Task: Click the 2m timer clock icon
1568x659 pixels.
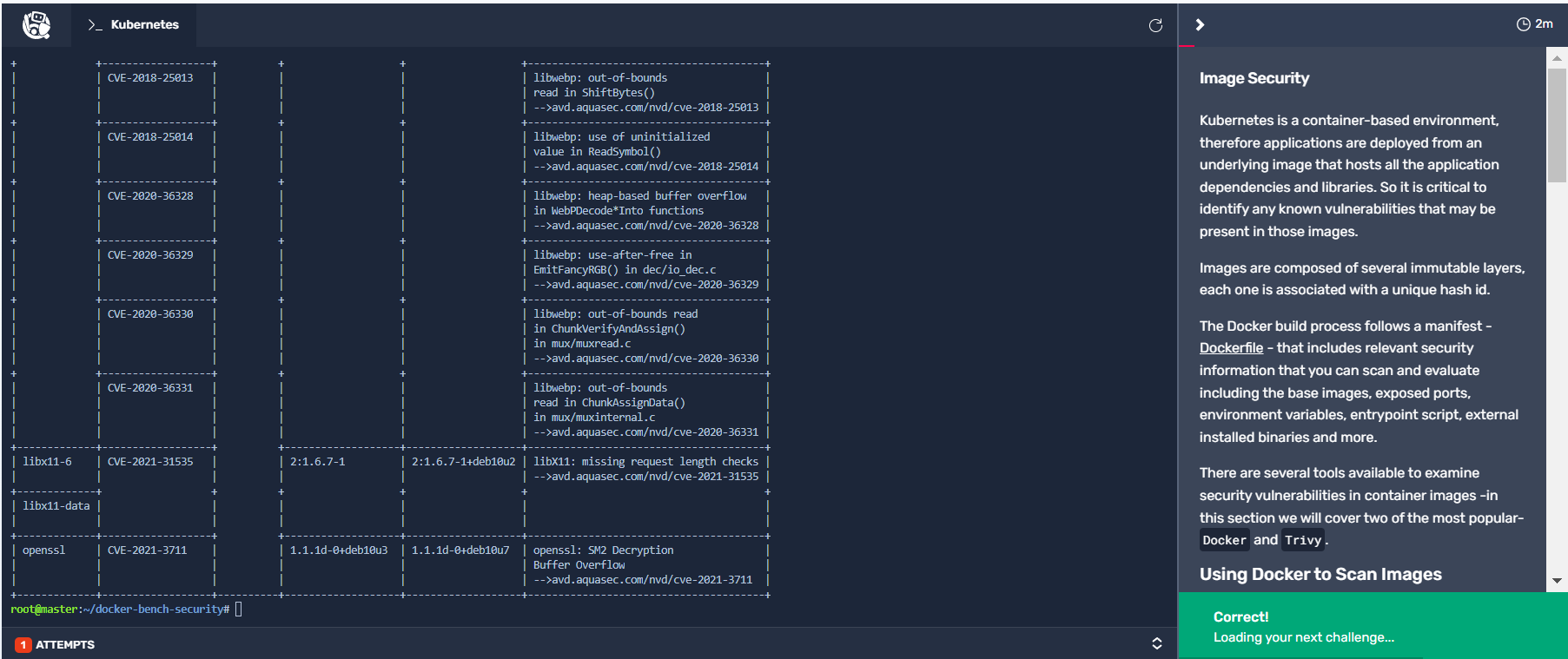Action: click(x=1523, y=24)
